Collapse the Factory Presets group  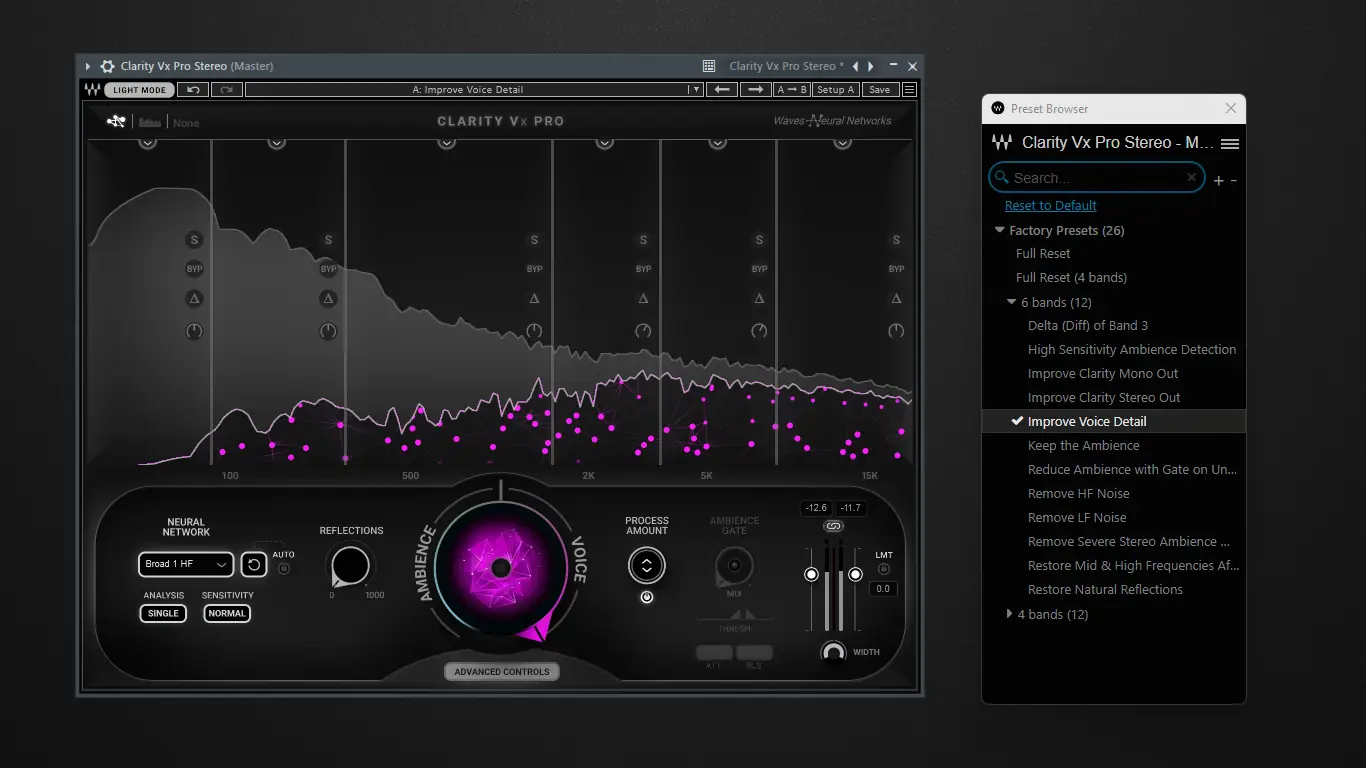(999, 230)
